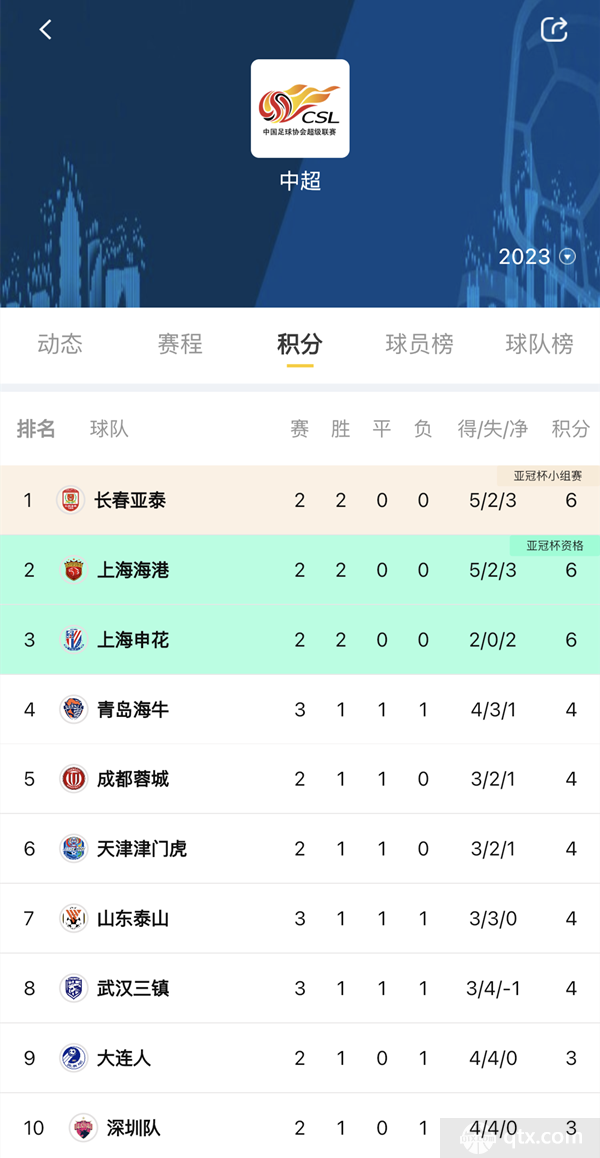Open the 球员榜 tab
The image size is (600, 1158).
[420, 344]
